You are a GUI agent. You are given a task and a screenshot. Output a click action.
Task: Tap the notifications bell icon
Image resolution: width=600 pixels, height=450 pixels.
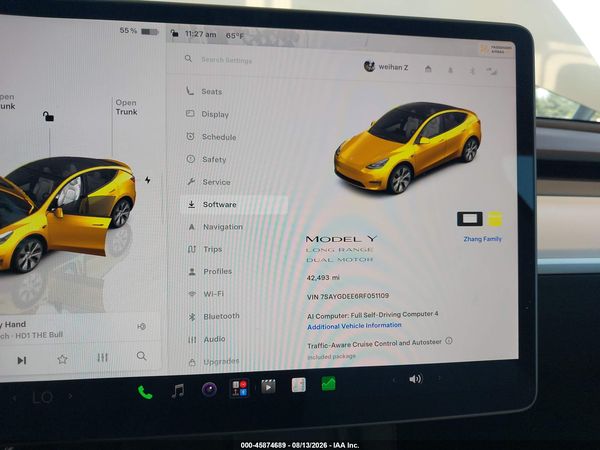[x=450, y=70]
